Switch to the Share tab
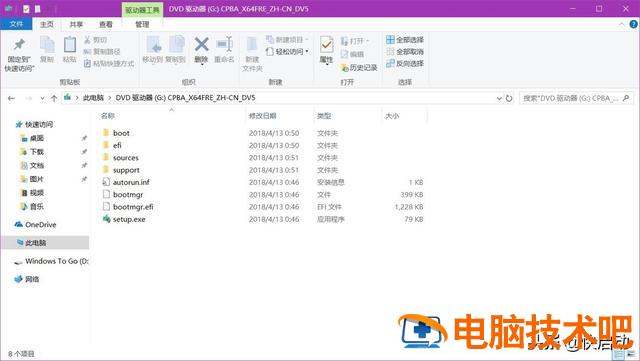 click(76, 25)
